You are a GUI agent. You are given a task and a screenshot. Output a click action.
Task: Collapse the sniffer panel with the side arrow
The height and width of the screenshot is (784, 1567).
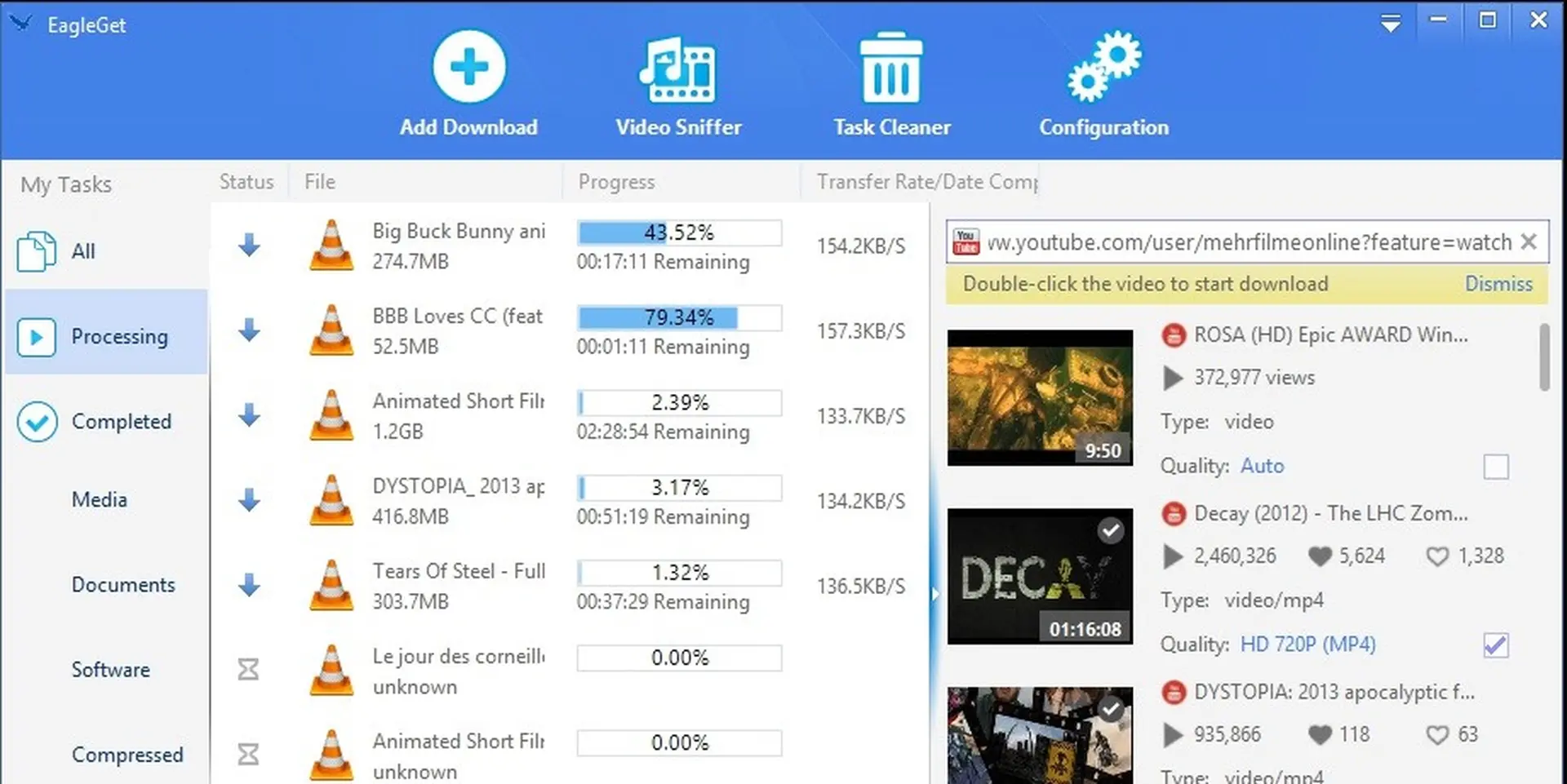(935, 594)
